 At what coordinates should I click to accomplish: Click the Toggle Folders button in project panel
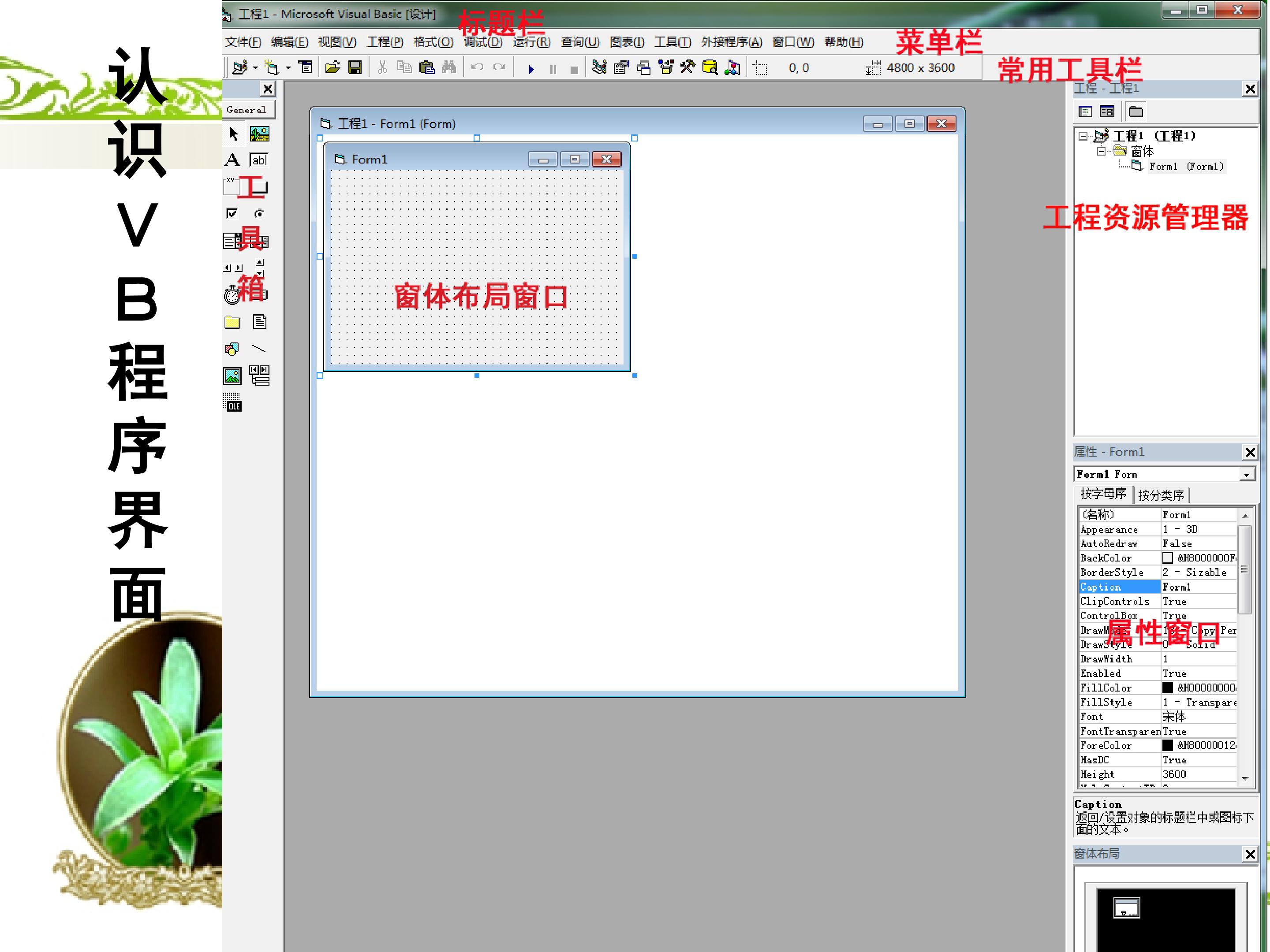[1136, 112]
